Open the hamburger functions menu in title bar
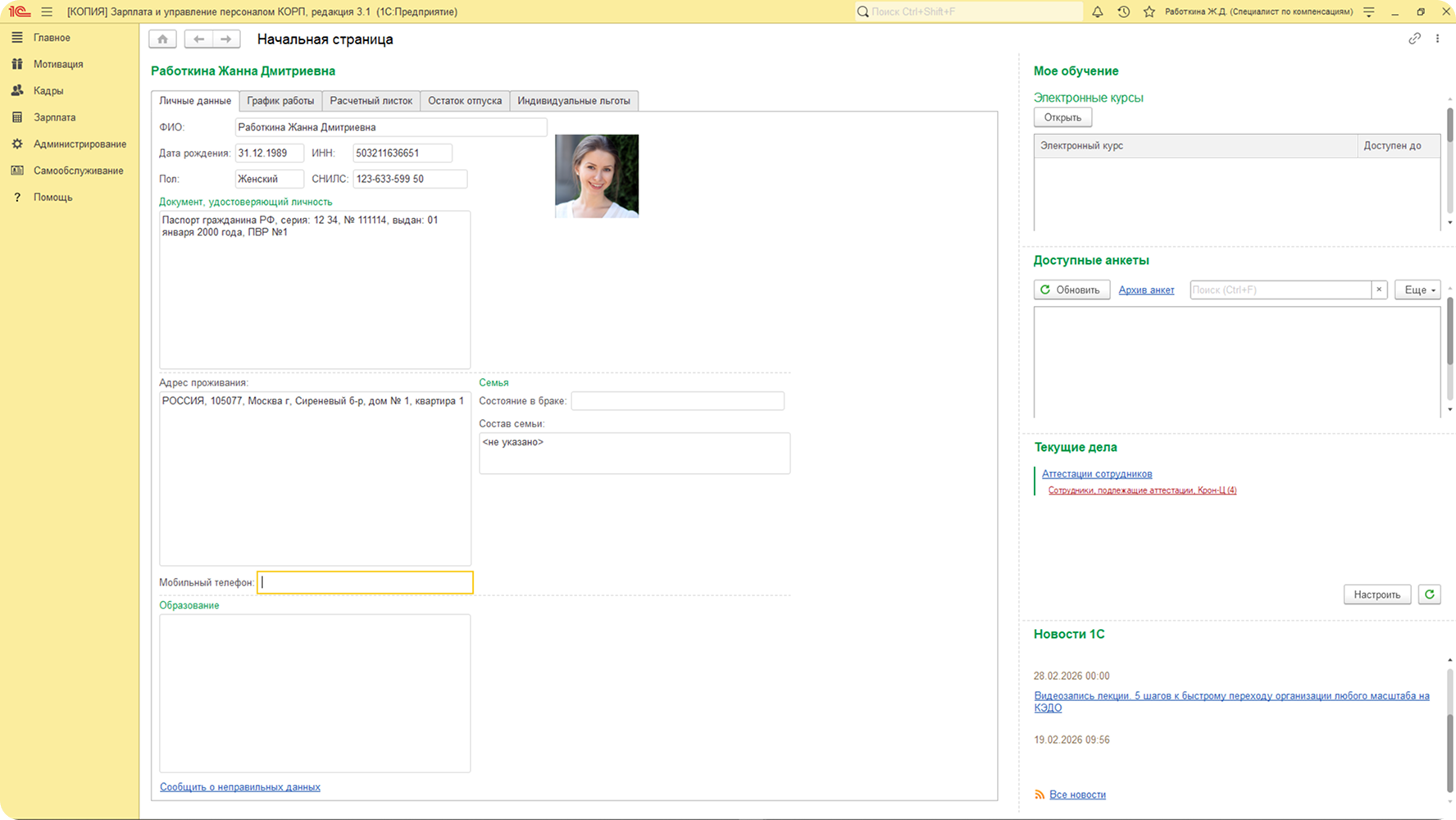The height and width of the screenshot is (820, 1456). tap(47, 12)
